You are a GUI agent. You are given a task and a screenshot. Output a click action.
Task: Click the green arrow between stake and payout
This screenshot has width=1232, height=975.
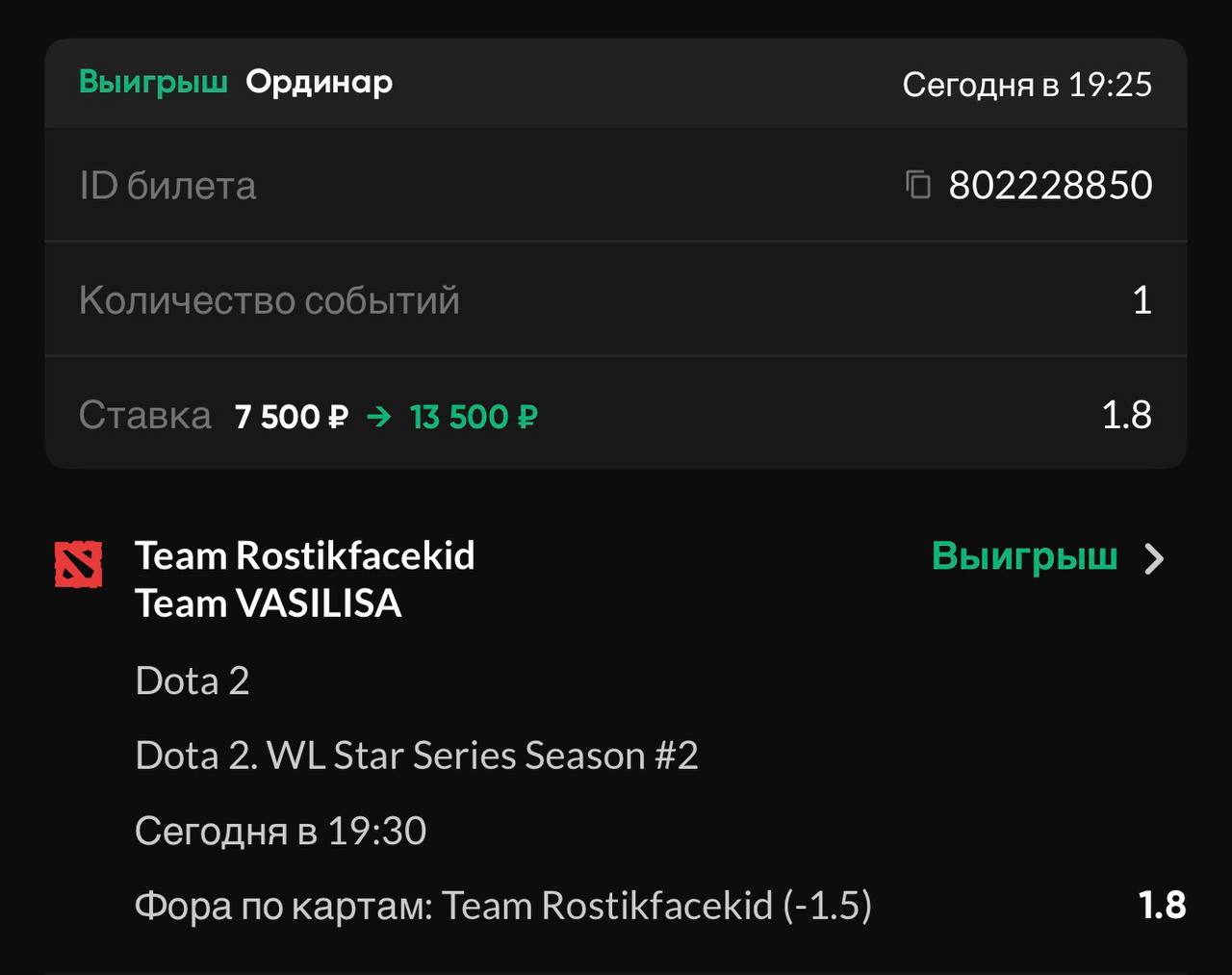379,417
